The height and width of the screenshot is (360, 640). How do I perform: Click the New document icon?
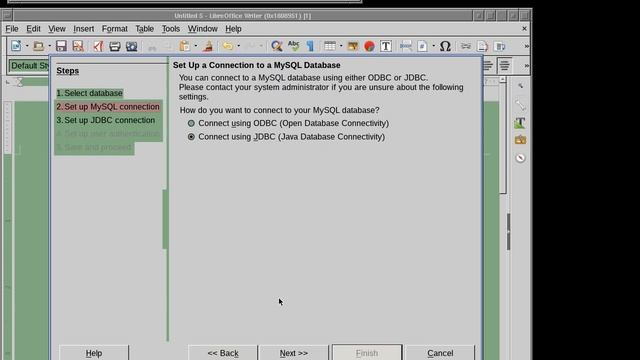[x=16, y=46]
